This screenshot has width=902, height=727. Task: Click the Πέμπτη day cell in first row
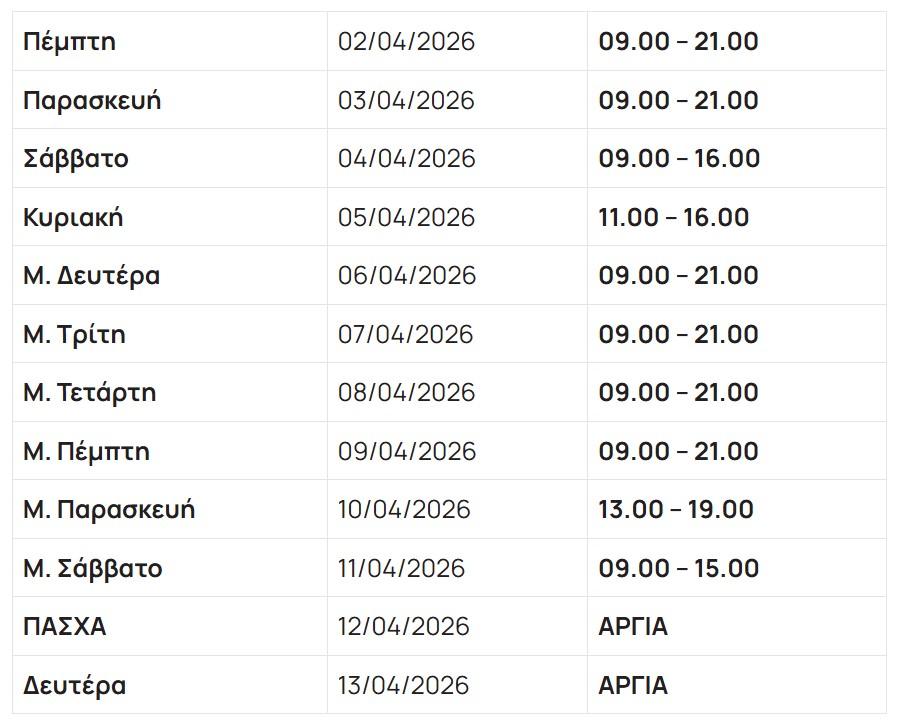click(x=69, y=42)
